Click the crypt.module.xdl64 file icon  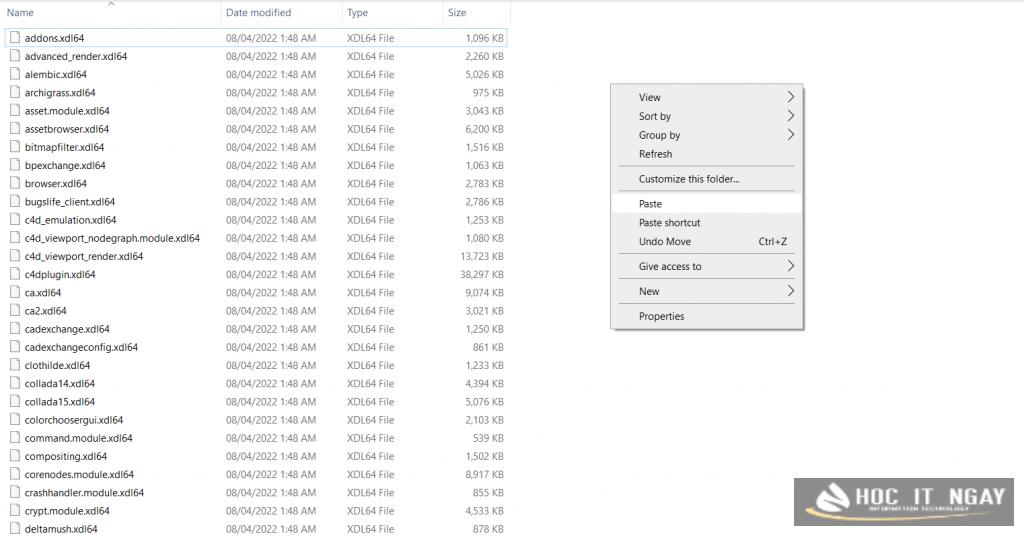coord(14,511)
